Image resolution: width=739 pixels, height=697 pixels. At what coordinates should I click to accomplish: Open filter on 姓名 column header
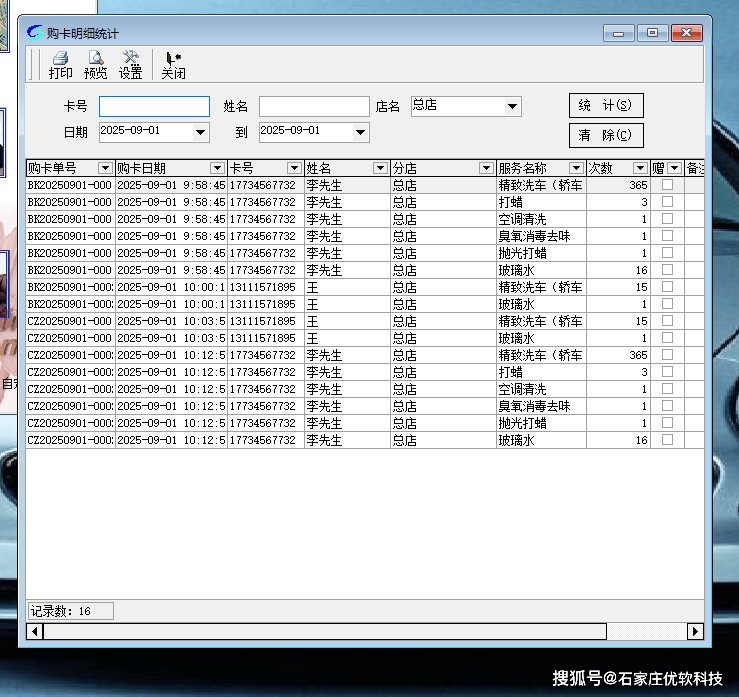click(380, 168)
